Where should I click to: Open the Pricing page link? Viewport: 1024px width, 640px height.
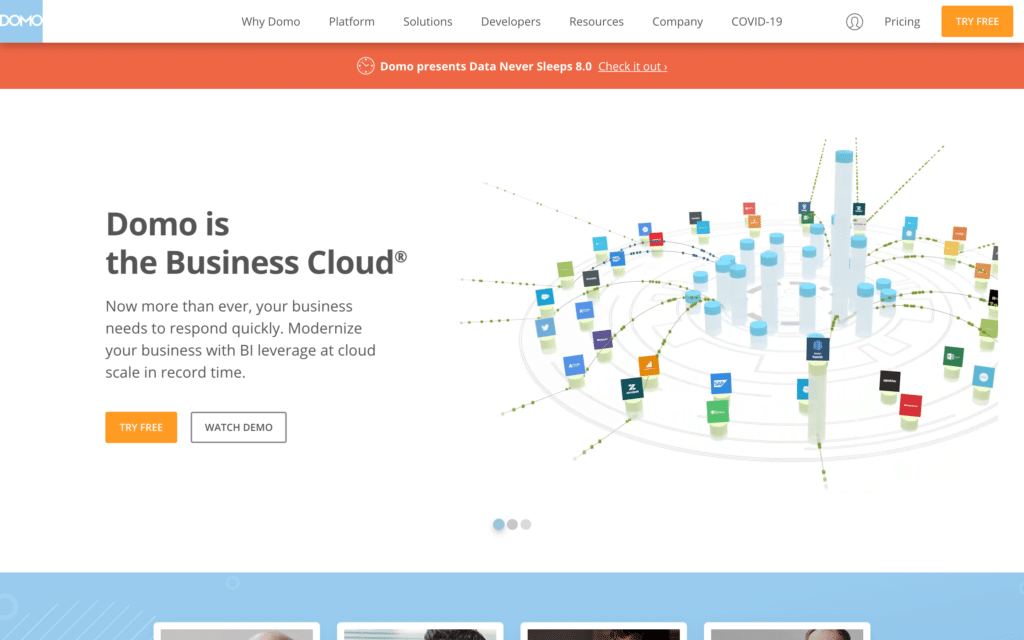pyautogui.click(x=902, y=22)
